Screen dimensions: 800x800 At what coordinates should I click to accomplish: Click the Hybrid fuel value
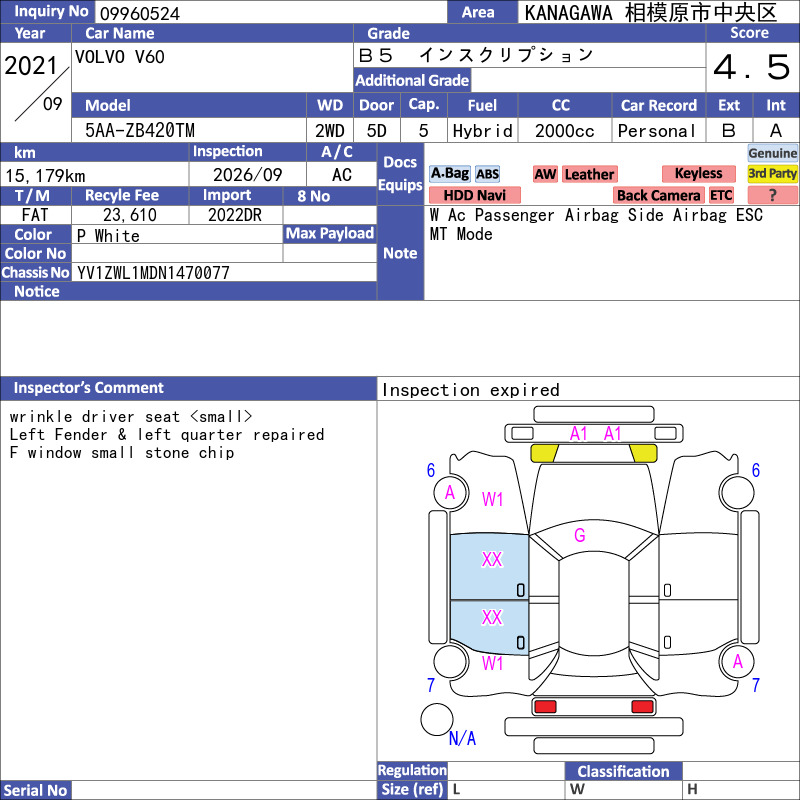pos(482,131)
